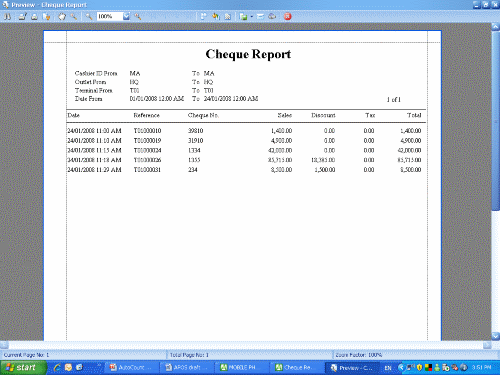Click the EN language indicator in tray
The height and width of the screenshot is (375, 500).
pyautogui.click(x=388, y=368)
